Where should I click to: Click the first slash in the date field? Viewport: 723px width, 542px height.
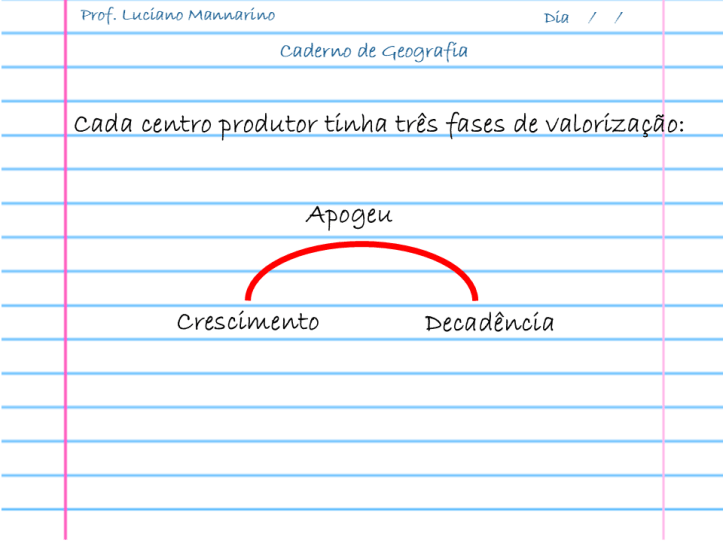pos(593,18)
